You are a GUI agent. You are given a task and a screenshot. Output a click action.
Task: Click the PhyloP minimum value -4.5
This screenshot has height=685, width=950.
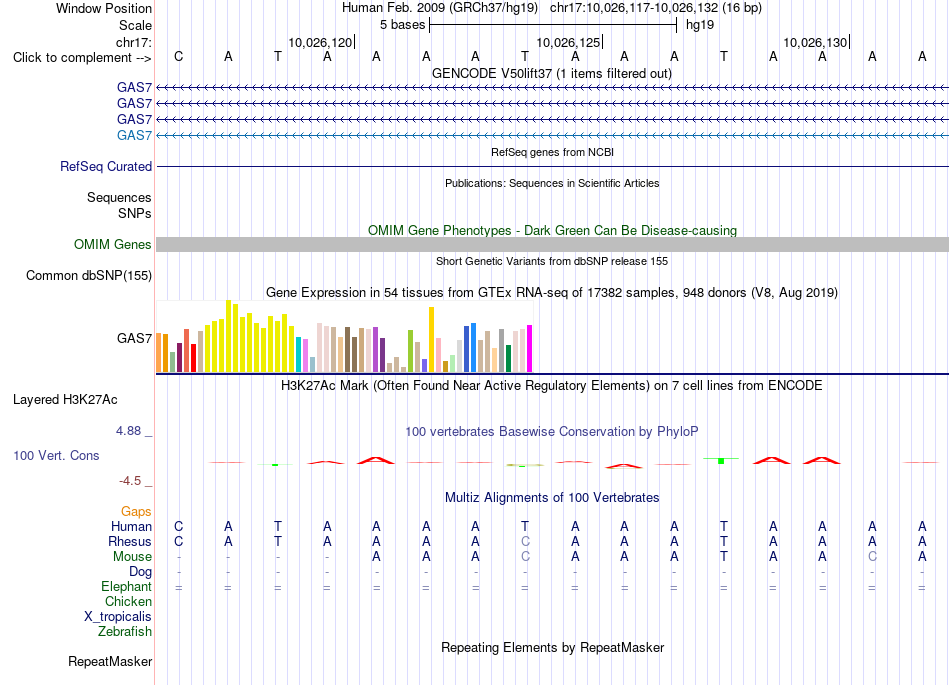click(x=130, y=481)
